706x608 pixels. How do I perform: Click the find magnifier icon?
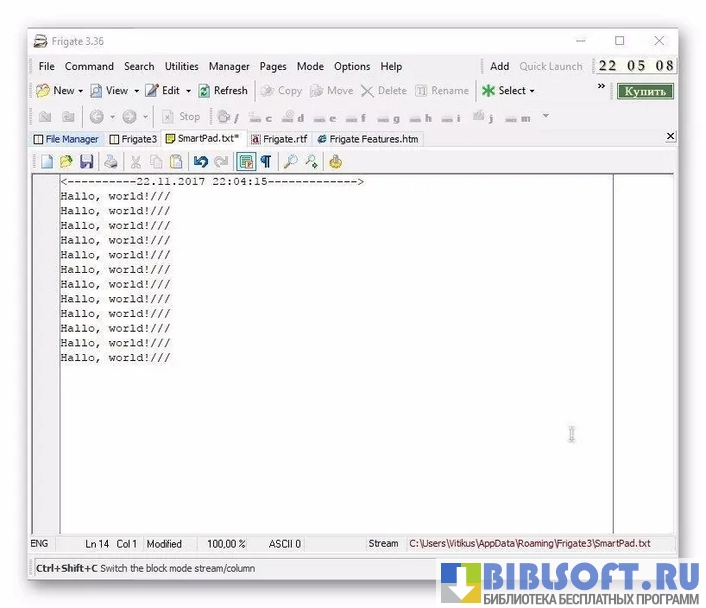click(290, 161)
